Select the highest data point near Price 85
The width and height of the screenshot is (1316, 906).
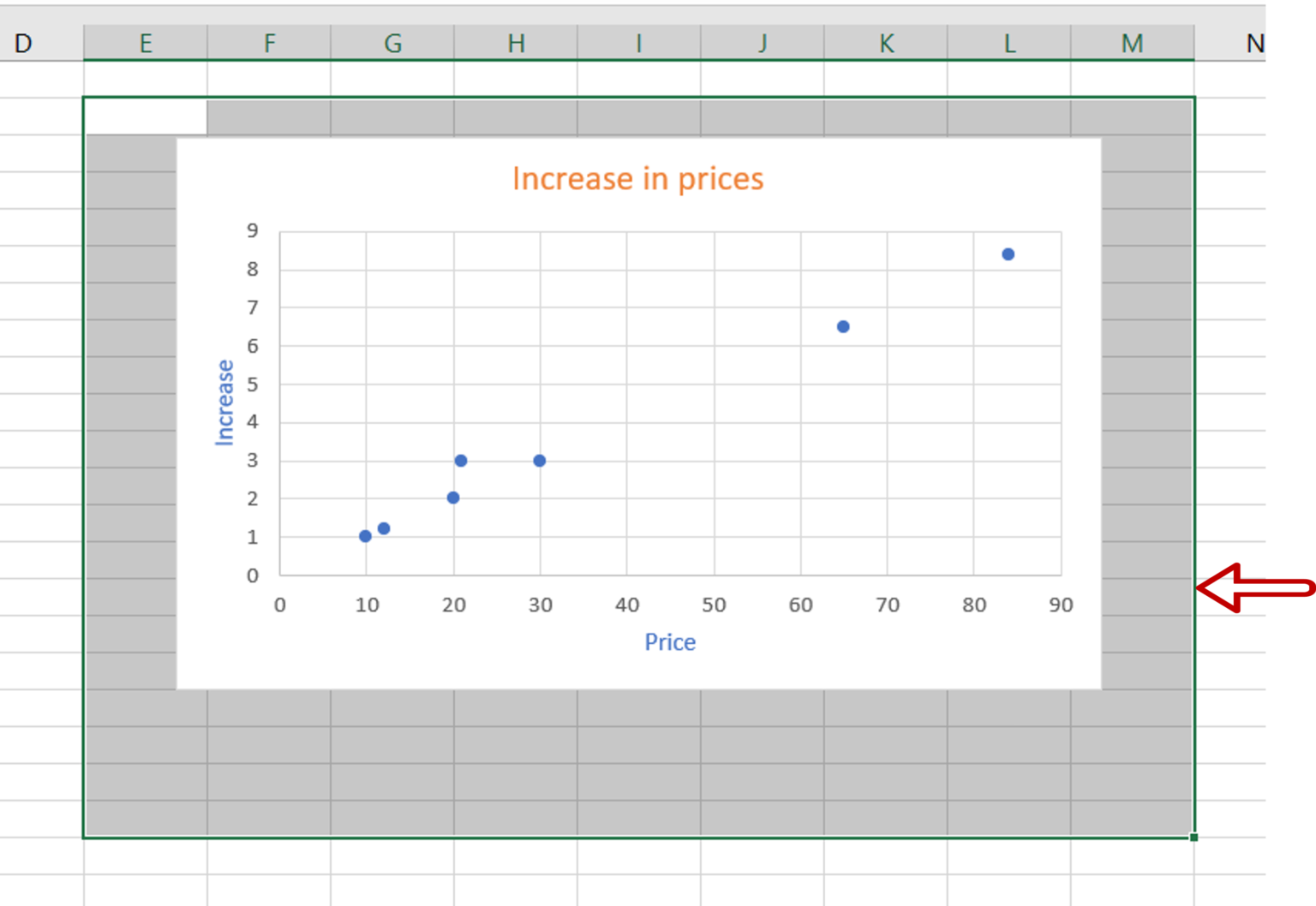click(x=1008, y=253)
